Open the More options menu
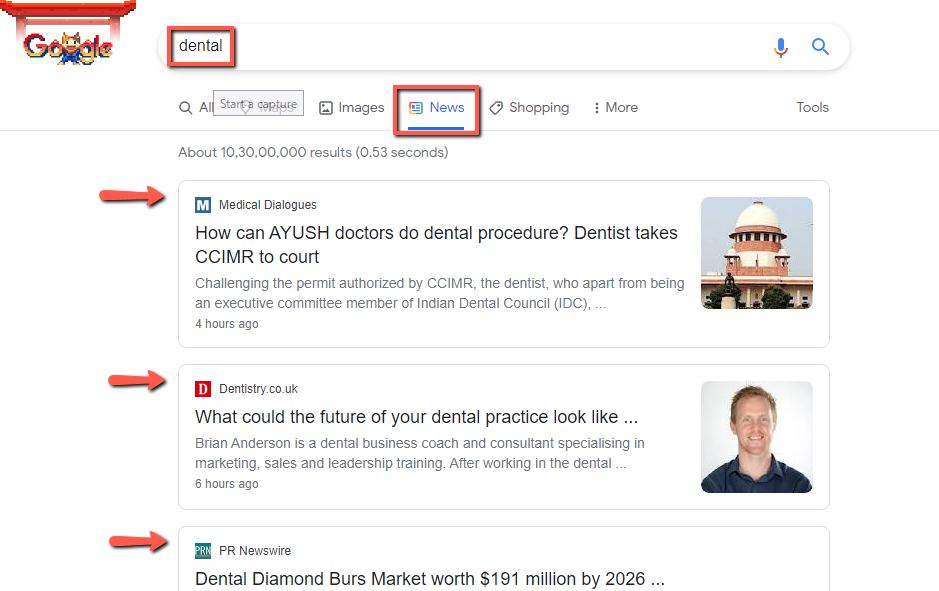Viewport: 939px width, 591px height. (x=614, y=107)
